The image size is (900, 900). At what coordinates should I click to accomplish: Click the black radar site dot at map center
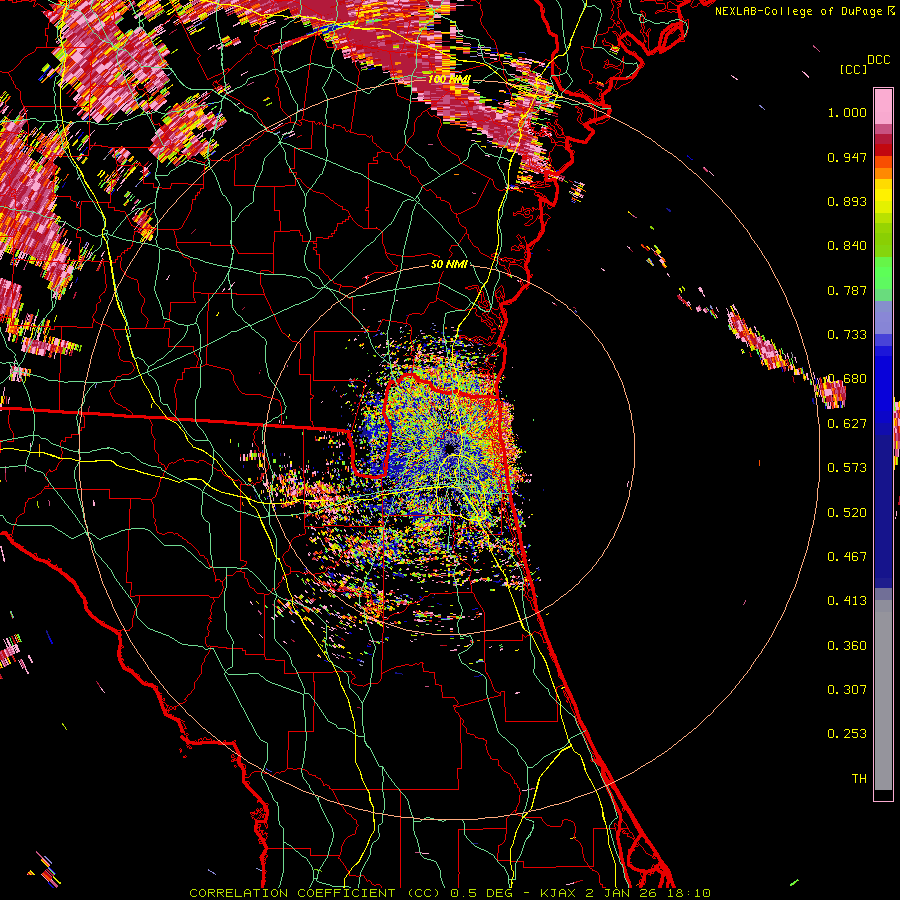click(x=449, y=449)
